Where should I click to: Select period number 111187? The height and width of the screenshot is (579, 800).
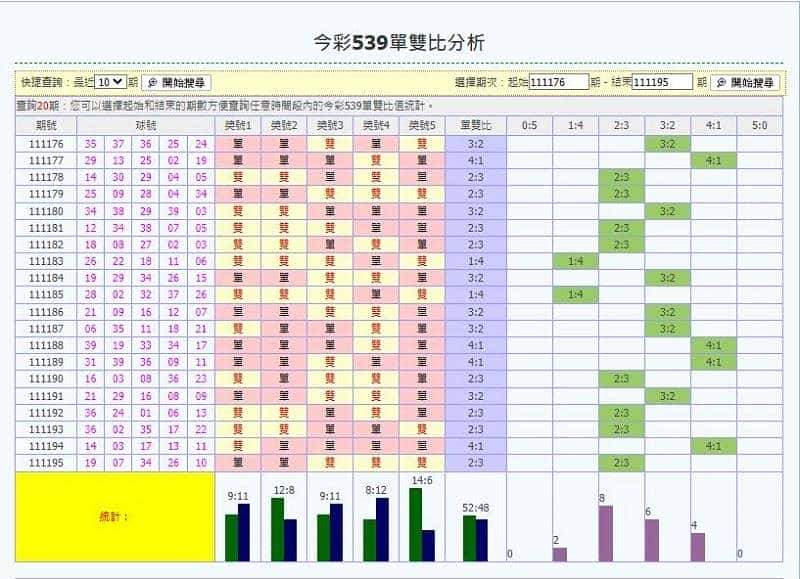pos(46,329)
